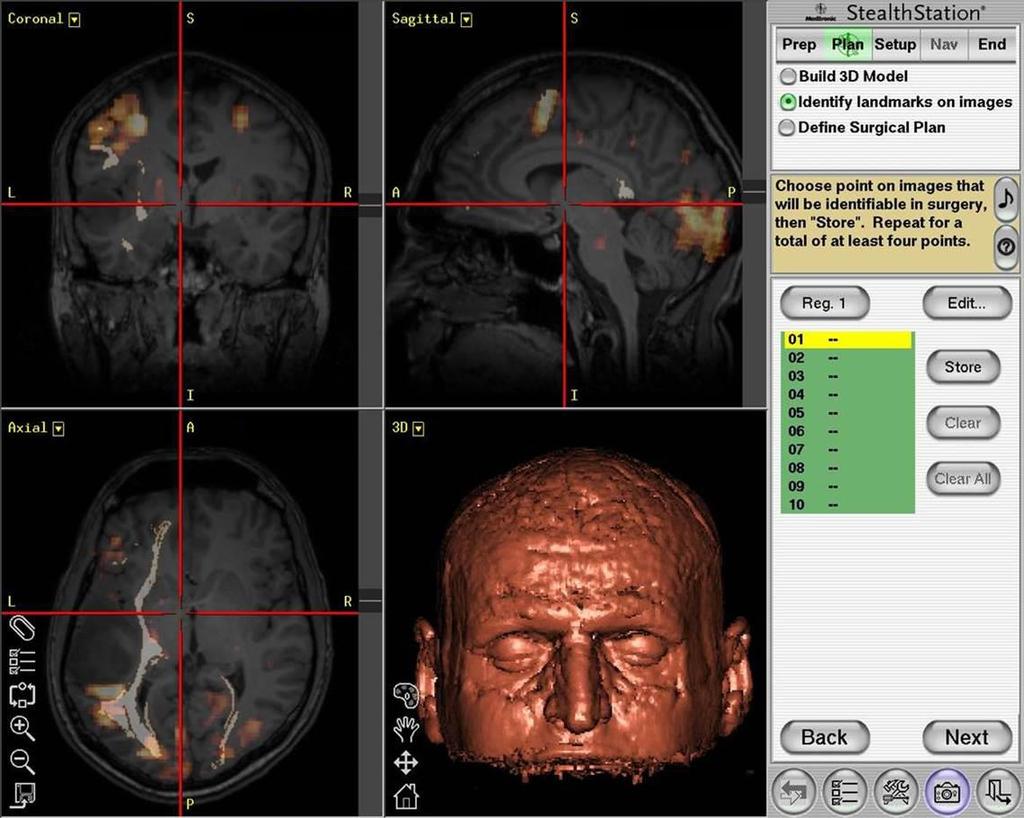Select landmark row 08

pos(847,467)
